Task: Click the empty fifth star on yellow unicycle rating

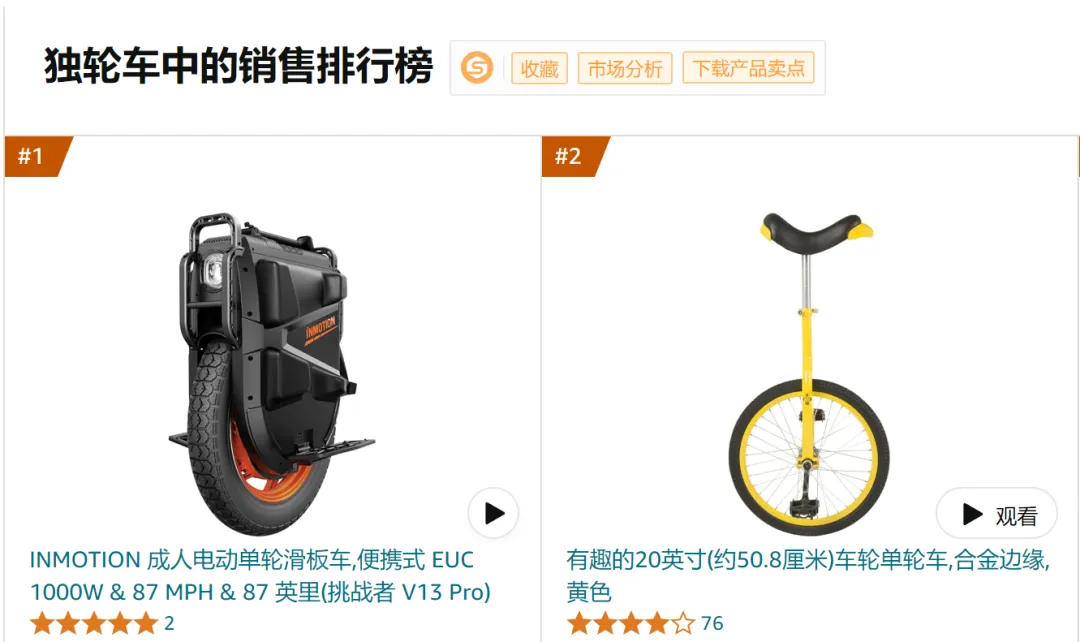Action: tap(683, 623)
